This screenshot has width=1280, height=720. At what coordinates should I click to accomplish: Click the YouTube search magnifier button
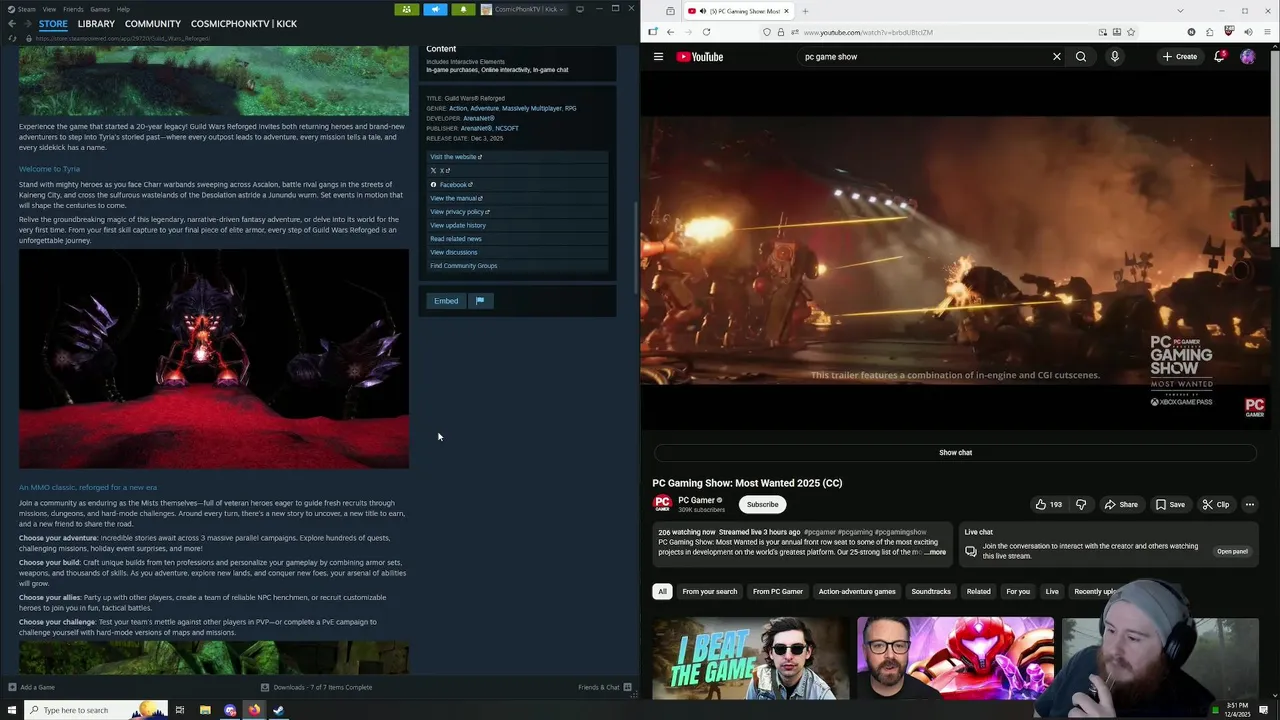click(x=1081, y=57)
